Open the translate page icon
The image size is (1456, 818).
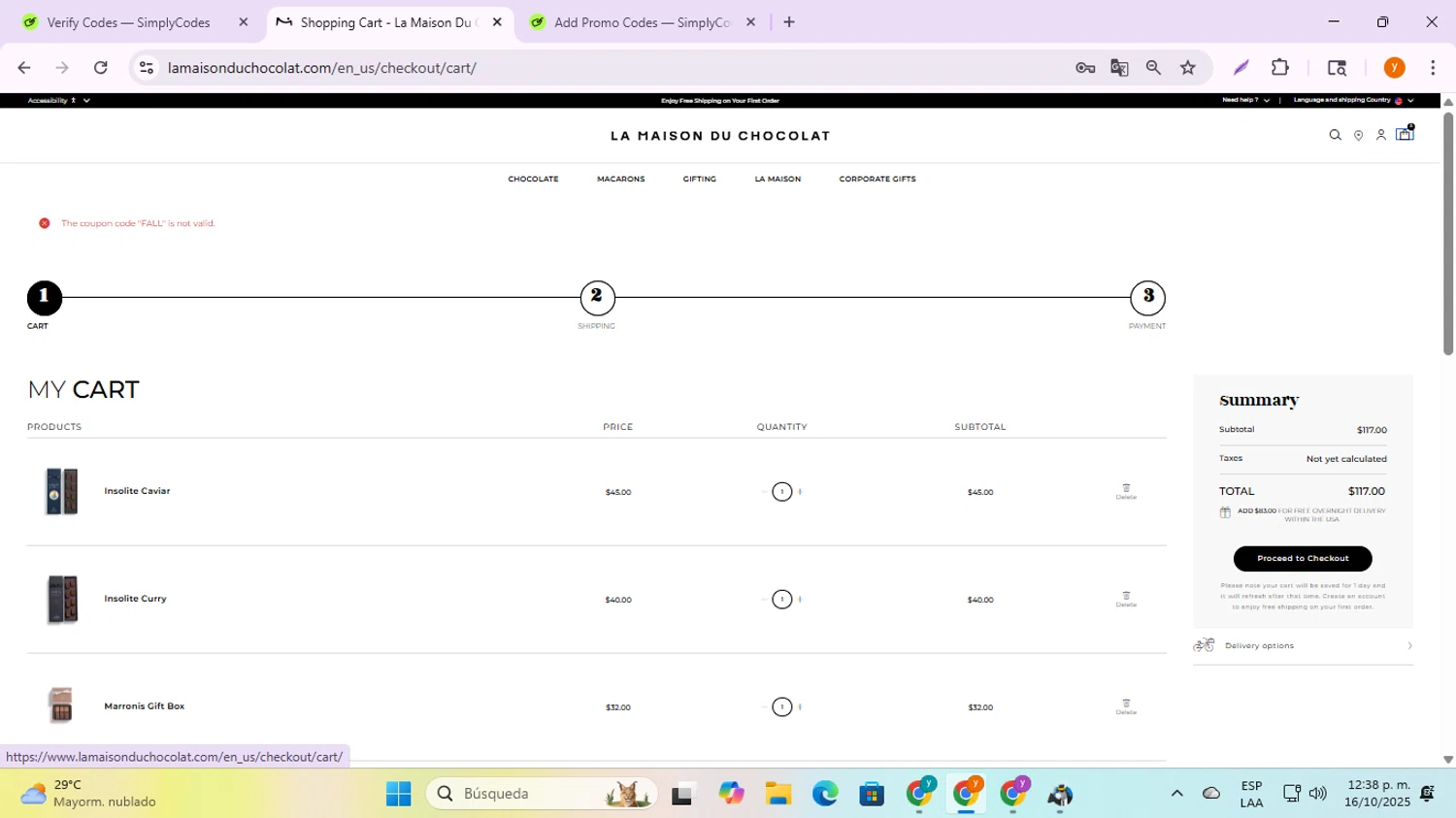coord(1119,67)
